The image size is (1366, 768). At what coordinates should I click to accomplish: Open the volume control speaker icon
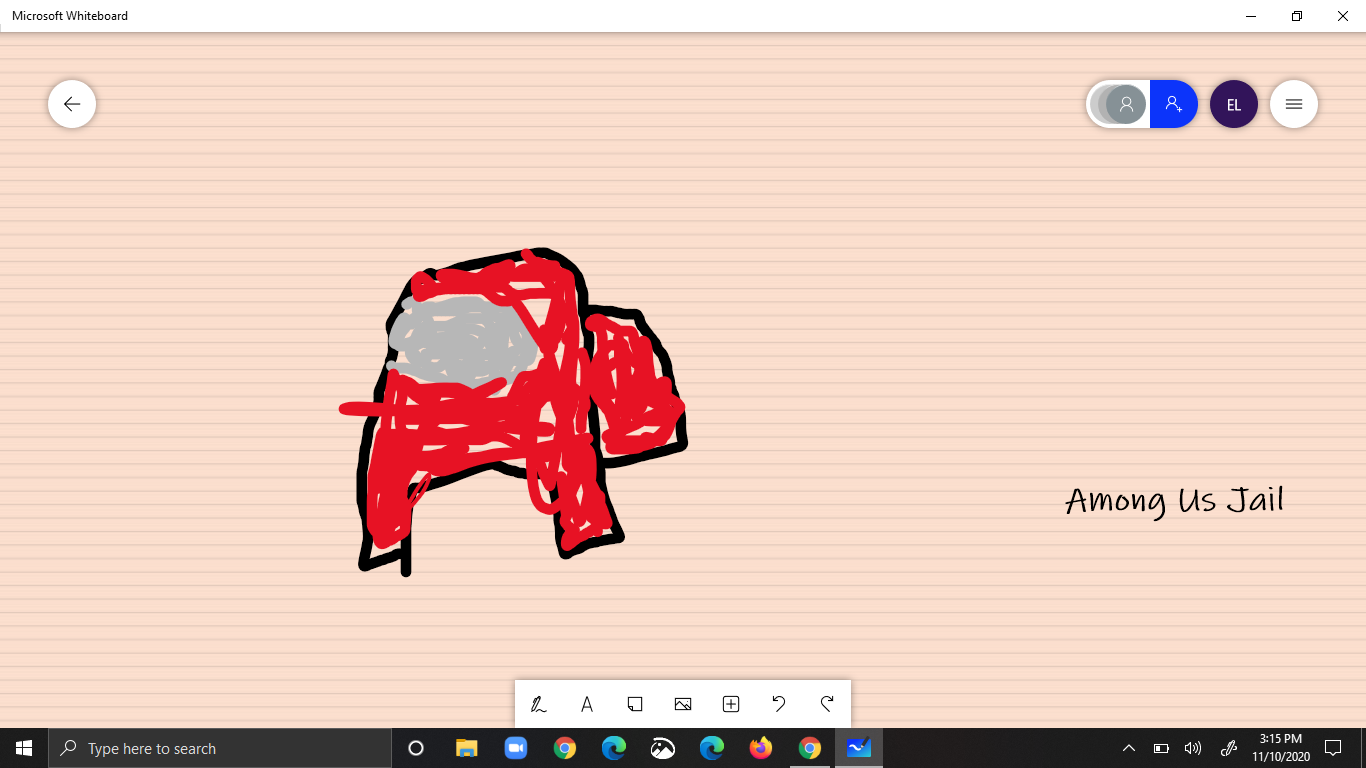1193,748
